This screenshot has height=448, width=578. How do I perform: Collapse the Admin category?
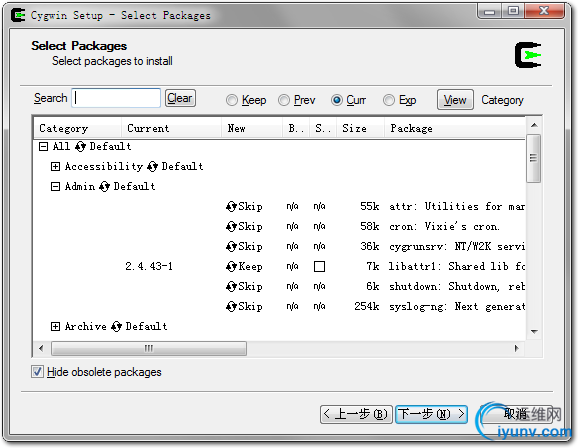pyautogui.click(x=55, y=187)
